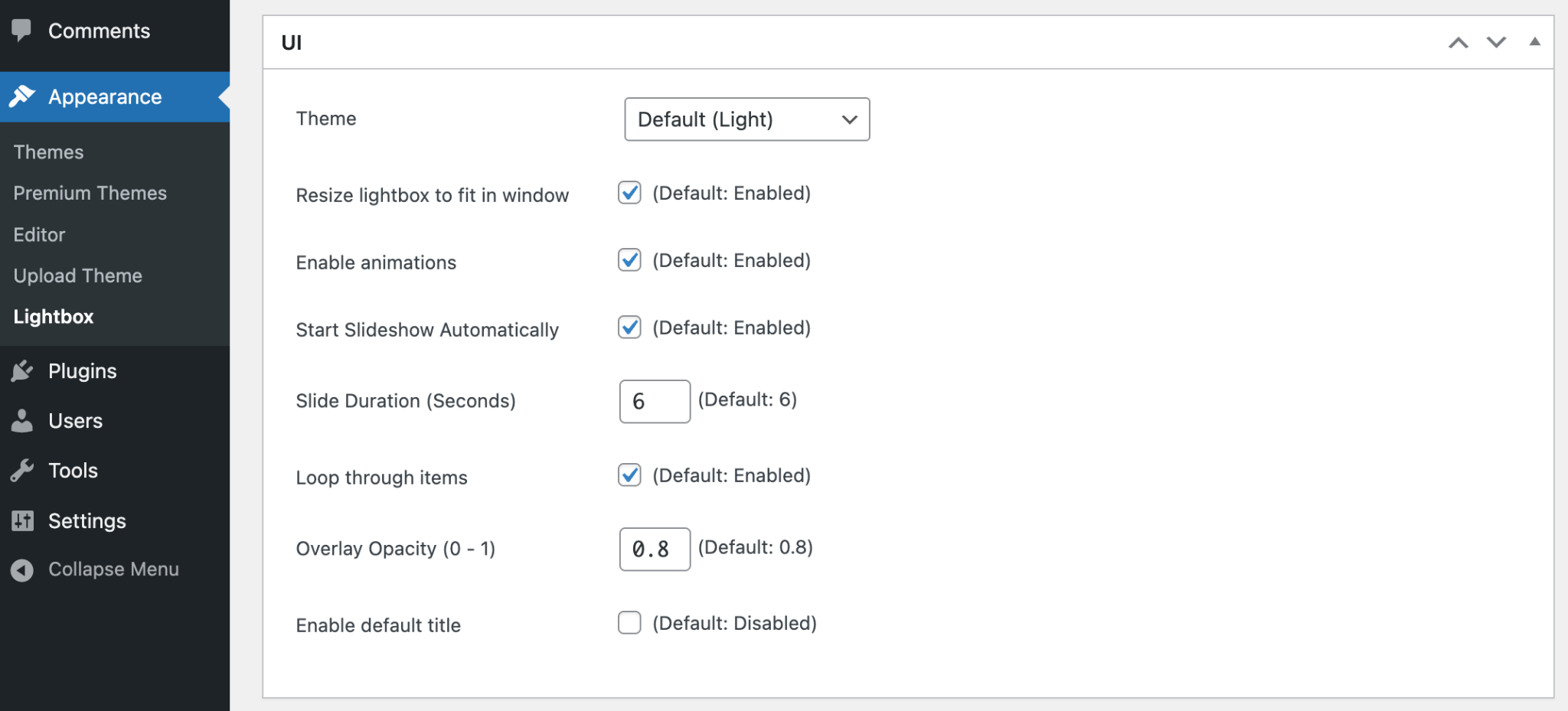
Task: Click the Slide Duration input field
Action: coord(654,401)
